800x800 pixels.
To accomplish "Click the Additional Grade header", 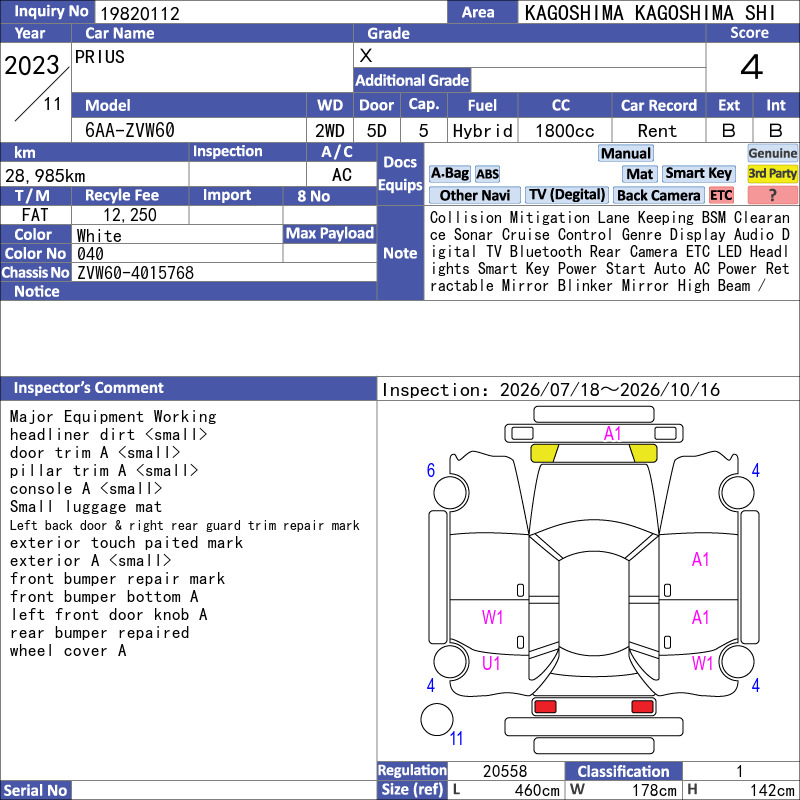I will (412, 80).
